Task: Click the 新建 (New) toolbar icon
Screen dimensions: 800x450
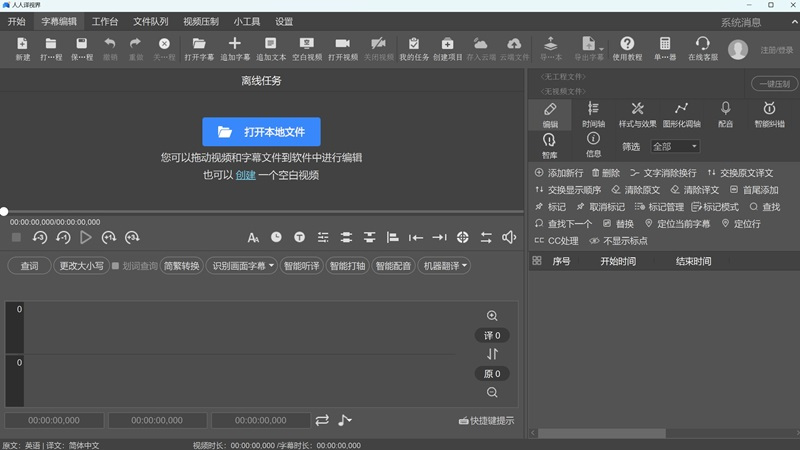Action: tap(22, 45)
